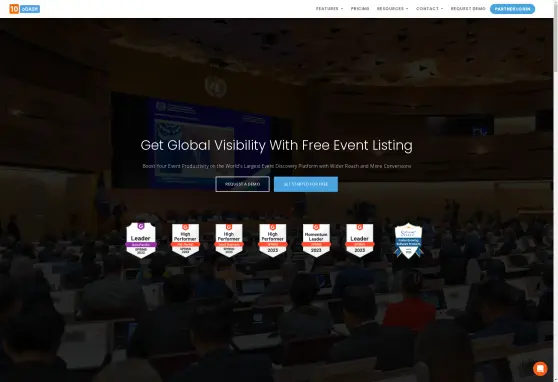Click the 10oDash logo in the header
558x382 pixels.
pyautogui.click(x=25, y=9)
